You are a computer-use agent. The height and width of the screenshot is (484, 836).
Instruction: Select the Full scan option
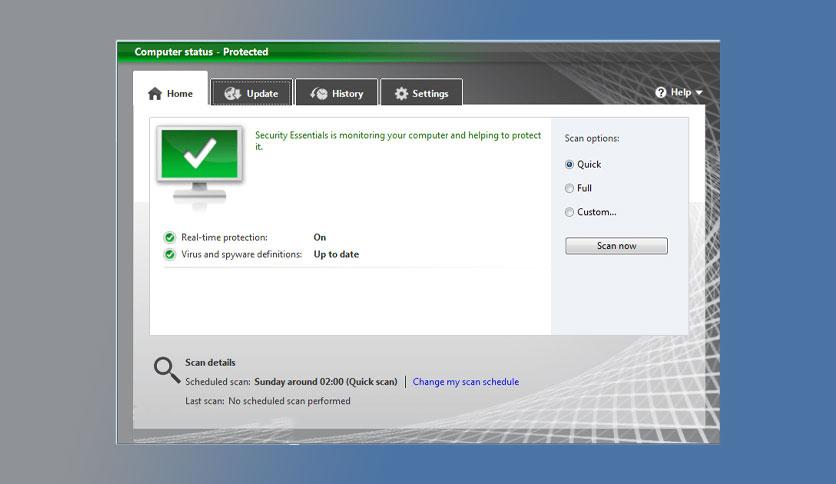click(570, 188)
